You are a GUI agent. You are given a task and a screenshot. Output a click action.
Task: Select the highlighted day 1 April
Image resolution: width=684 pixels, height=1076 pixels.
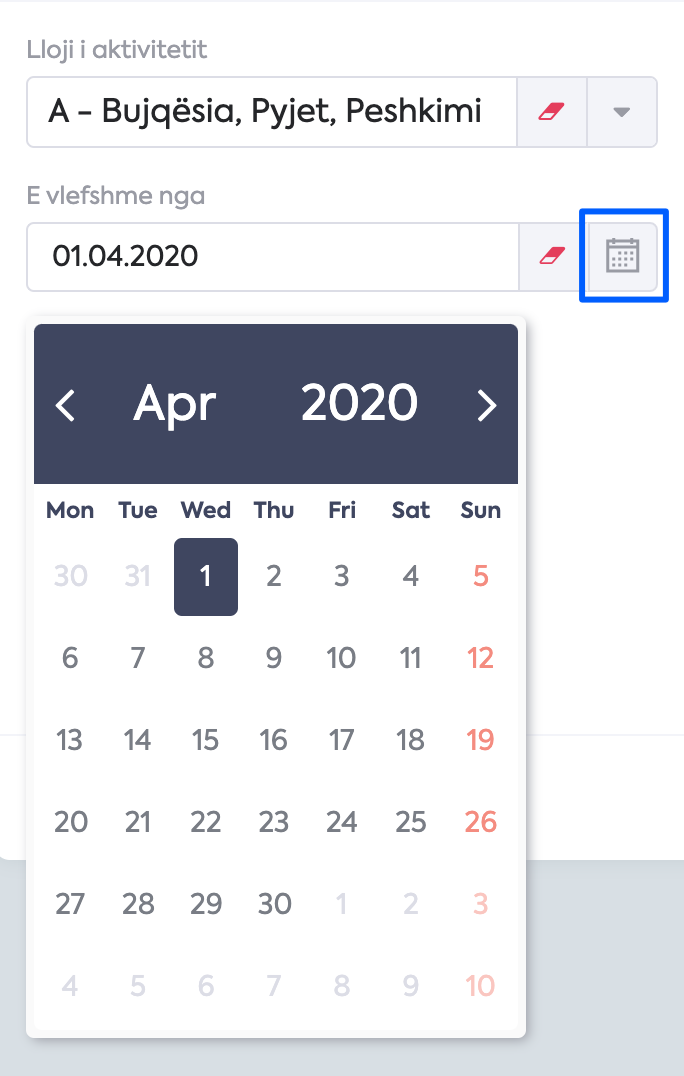[x=206, y=576]
